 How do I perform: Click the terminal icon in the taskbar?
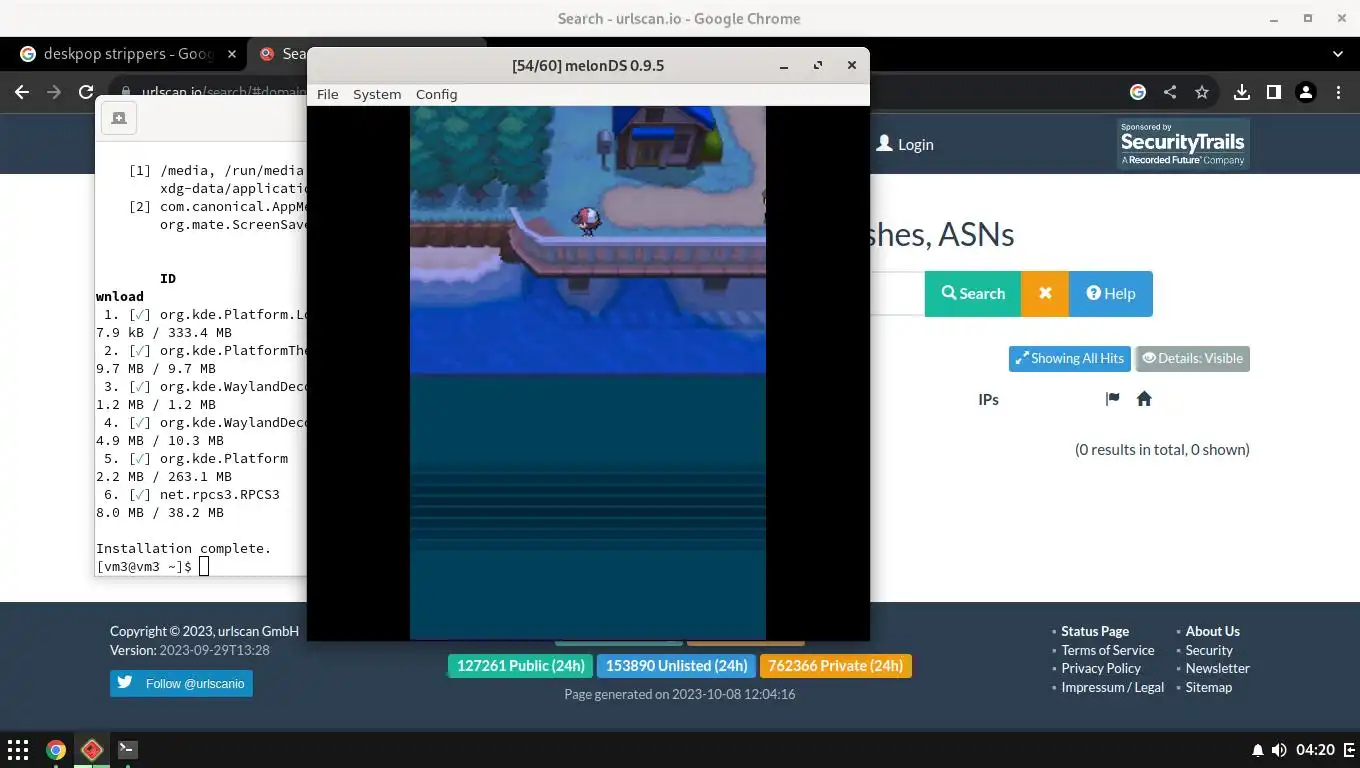coord(127,749)
